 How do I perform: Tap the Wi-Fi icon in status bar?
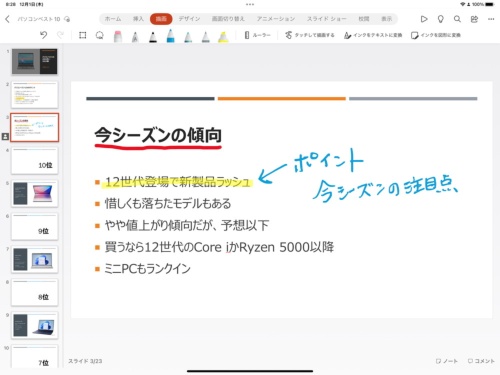pyautogui.click(x=463, y=4)
